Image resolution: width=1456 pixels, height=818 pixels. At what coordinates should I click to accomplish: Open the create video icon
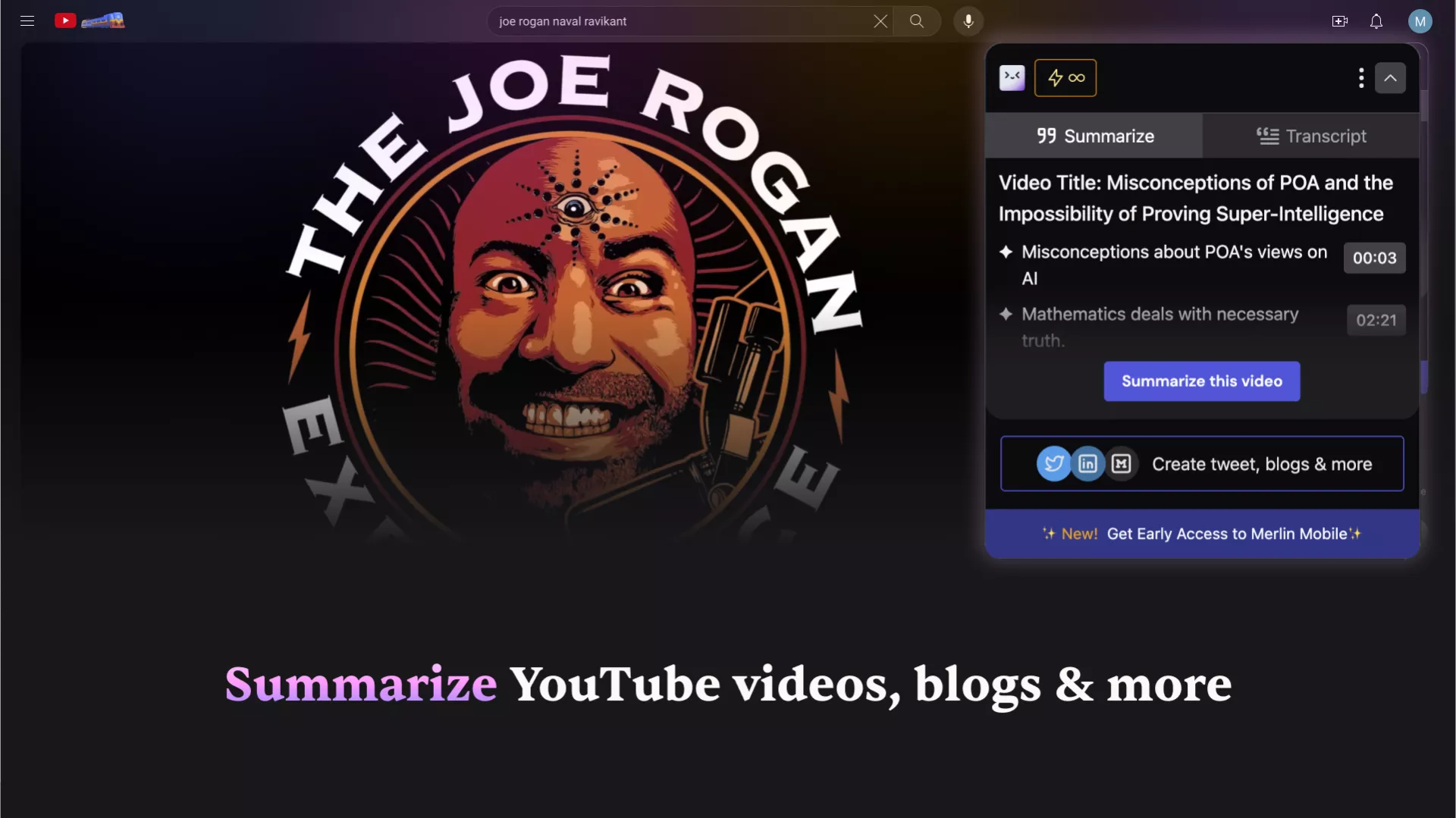pyautogui.click(x=1339, y=21)
